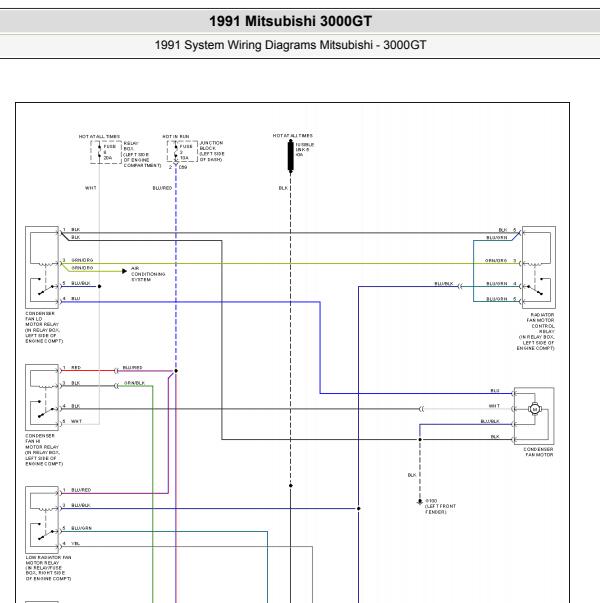Click the 'WHT' label on HI relay pin 5
Image resolution: width=600 pixels, height=603 pixels.
77,421
